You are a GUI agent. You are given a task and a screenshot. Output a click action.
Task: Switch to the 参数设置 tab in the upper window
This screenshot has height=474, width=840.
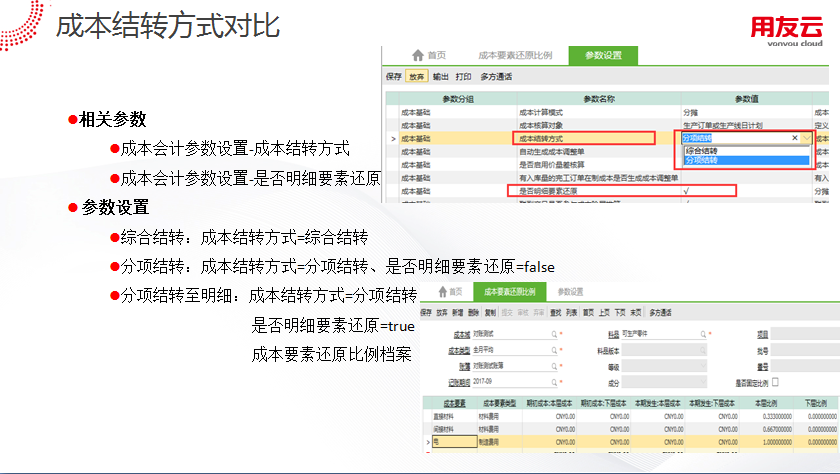(x=603, y=55)
